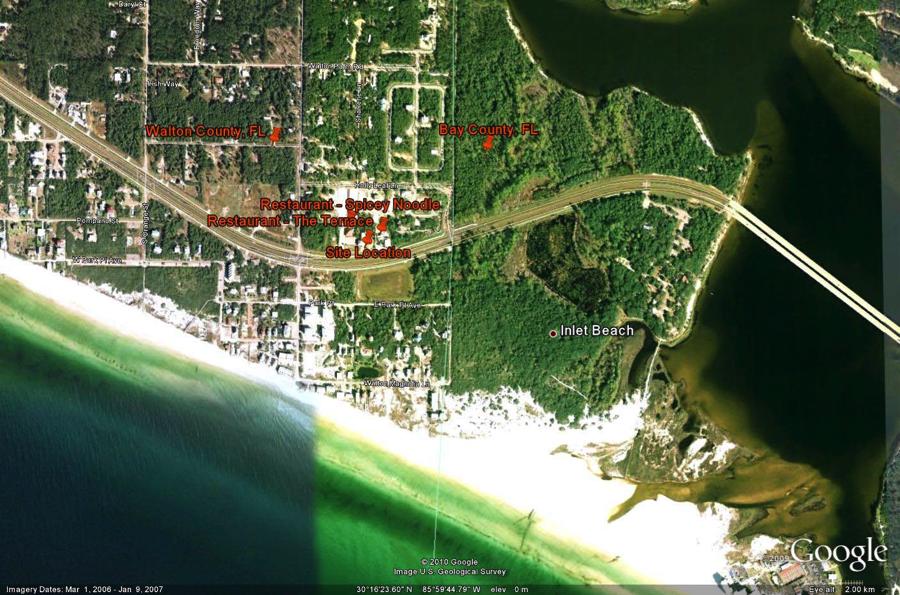Screen dimensions: 900x595
Task: Click the Walton County, FL pushpin icon
Action: point(275,134)
